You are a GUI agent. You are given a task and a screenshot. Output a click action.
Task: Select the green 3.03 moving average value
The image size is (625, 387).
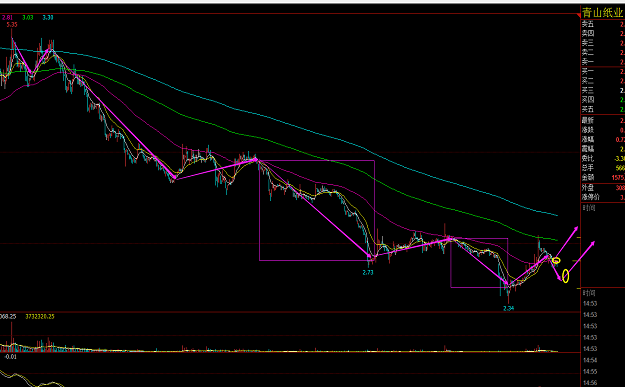28,18
